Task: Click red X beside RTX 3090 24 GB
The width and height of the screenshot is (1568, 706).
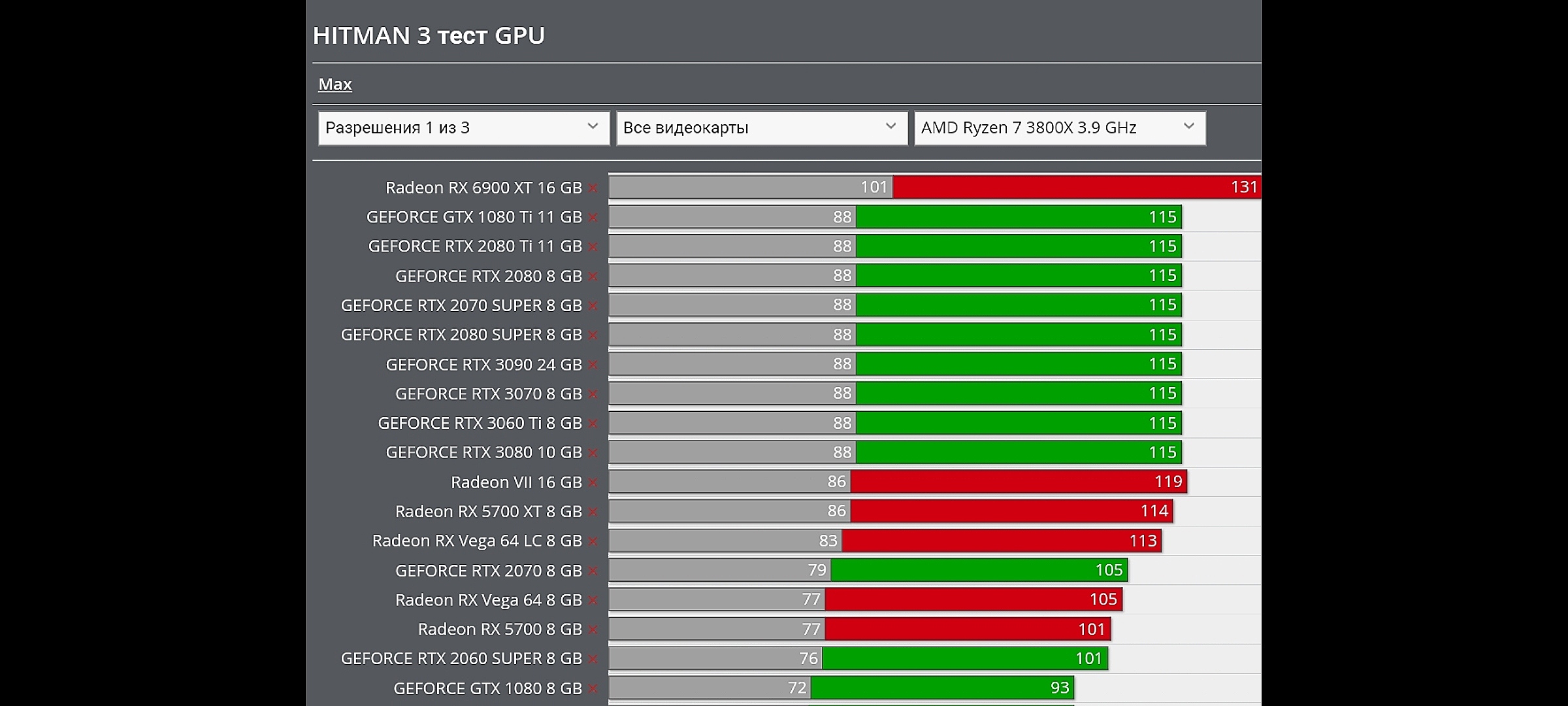Action: 593,365
